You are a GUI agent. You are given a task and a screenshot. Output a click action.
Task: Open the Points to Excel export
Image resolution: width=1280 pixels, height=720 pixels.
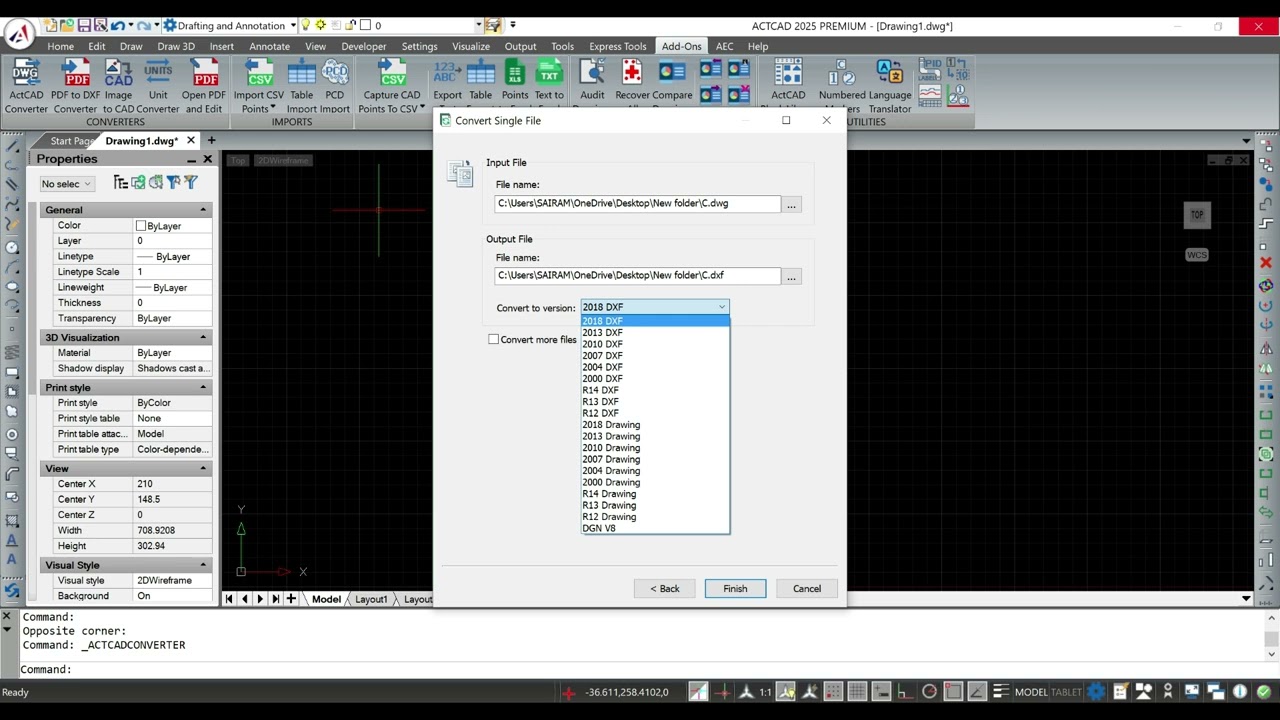pos(515,80)
